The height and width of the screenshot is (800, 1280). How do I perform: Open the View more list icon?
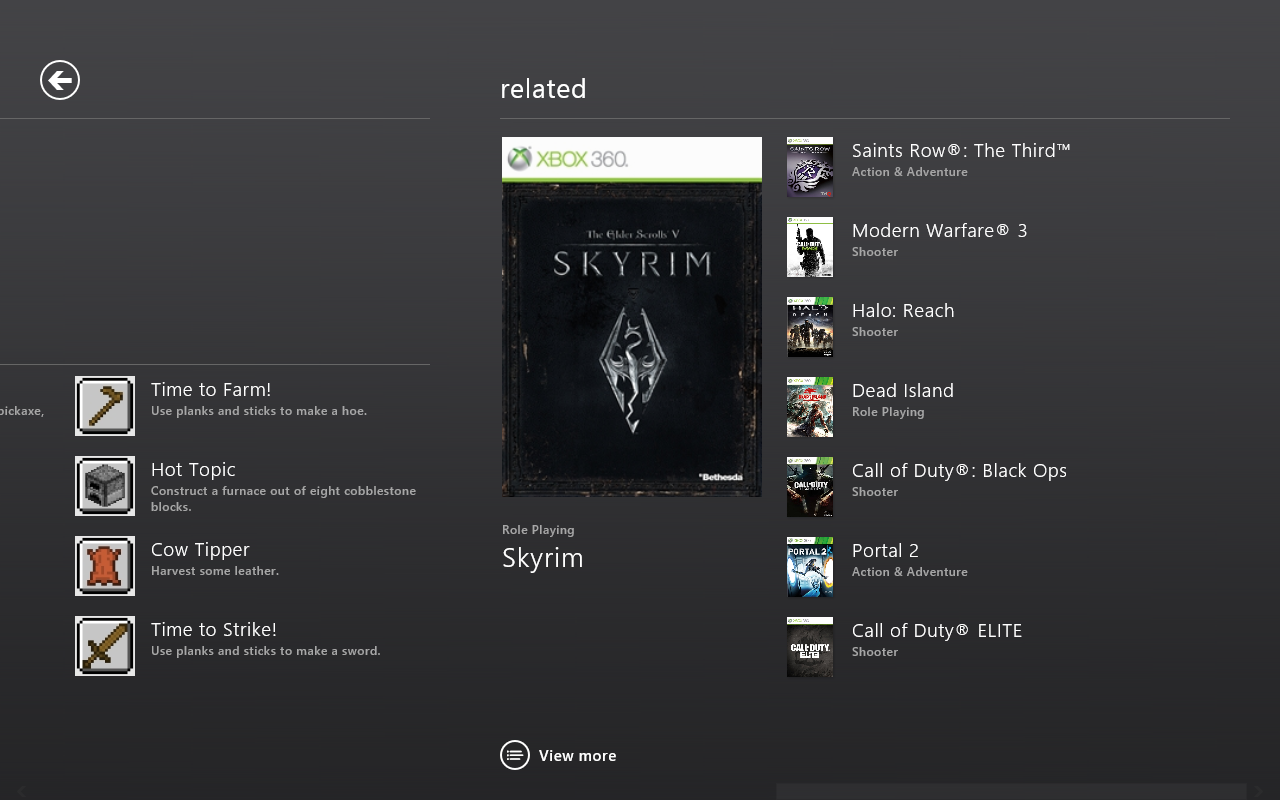tap(515, 755)
